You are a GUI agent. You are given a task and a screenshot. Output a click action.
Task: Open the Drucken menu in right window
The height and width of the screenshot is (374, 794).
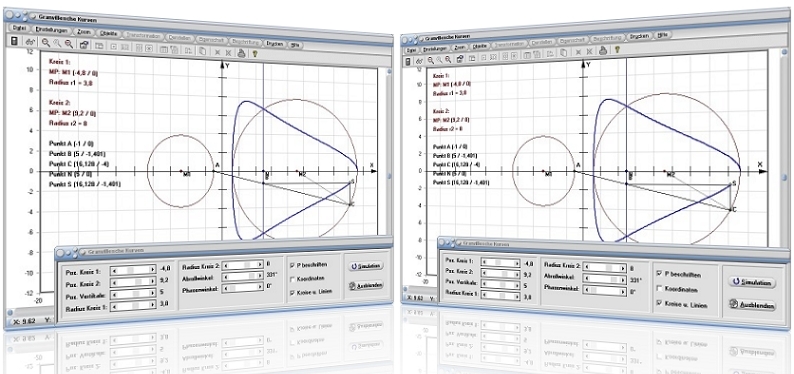click(640, 36)
